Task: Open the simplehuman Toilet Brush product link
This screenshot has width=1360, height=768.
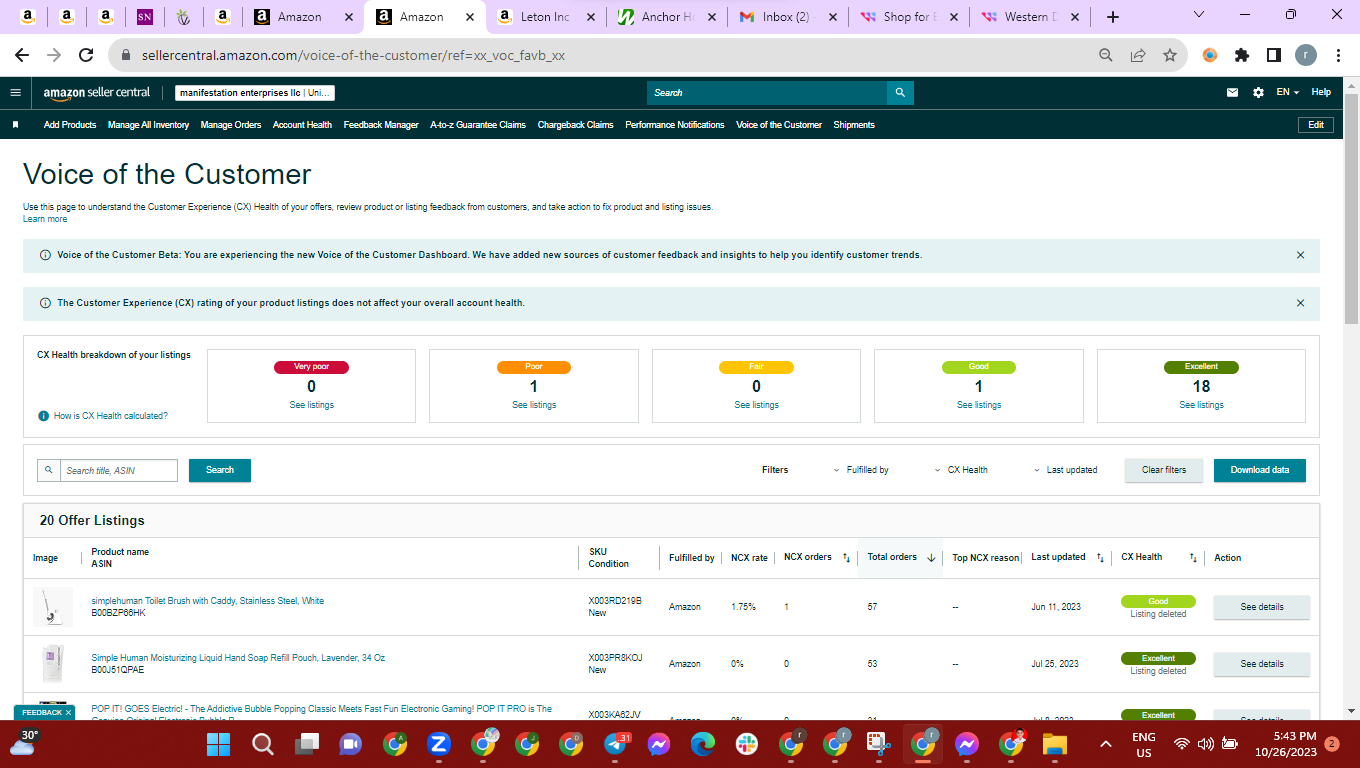Action: (x=208, y=601)
